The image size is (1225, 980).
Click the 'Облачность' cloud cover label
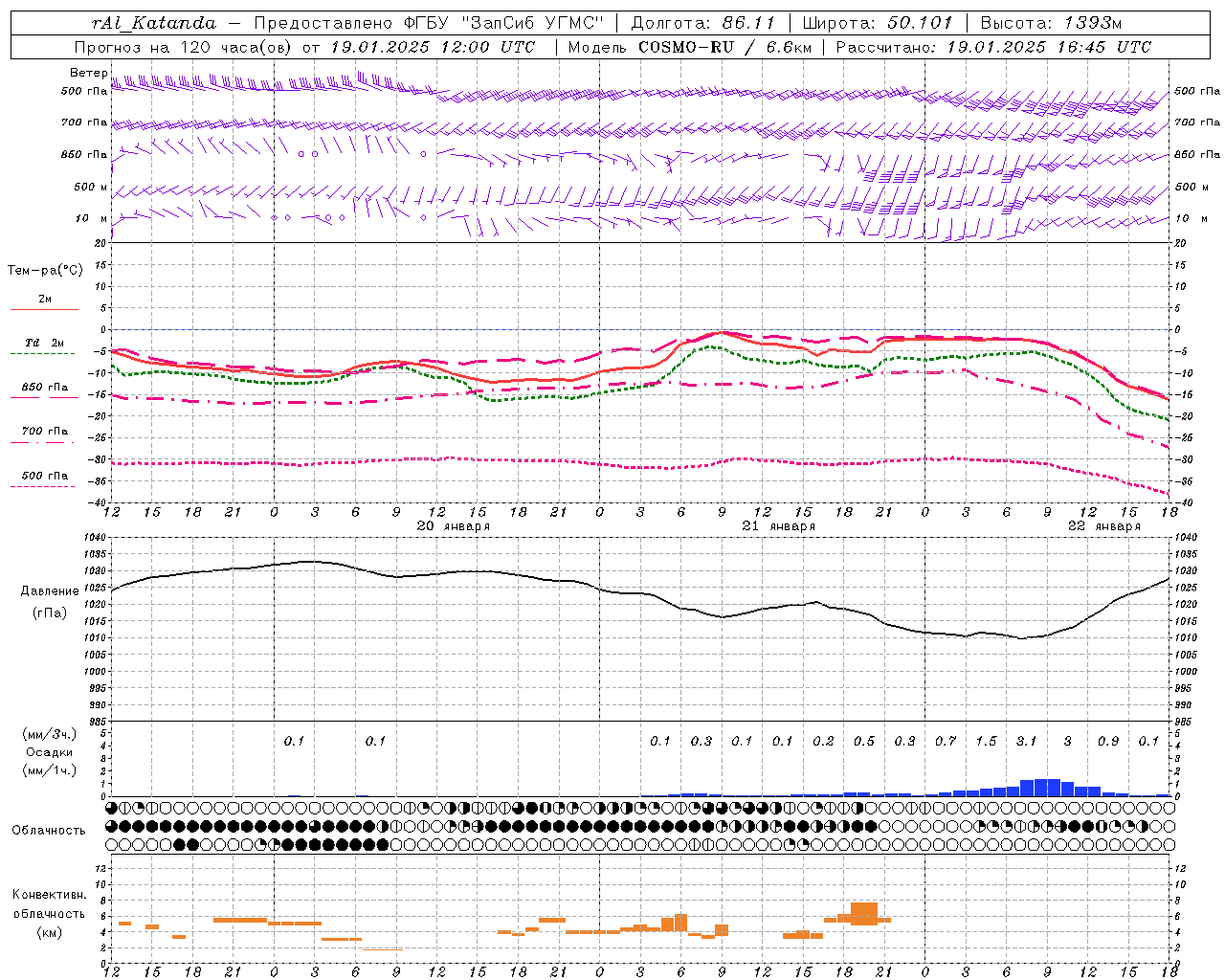point(49,831)
